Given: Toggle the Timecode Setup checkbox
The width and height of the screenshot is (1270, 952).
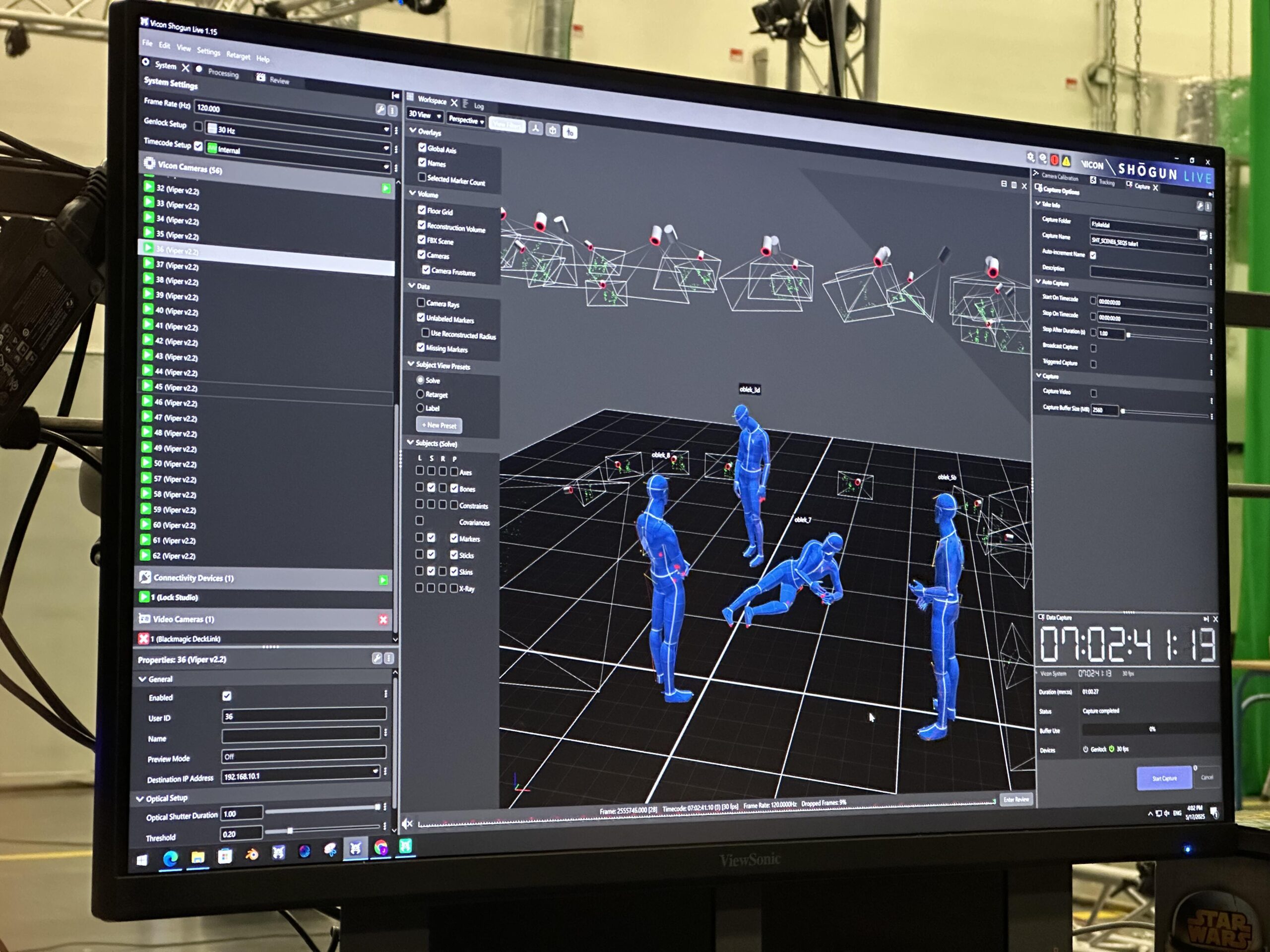Looking at the screenshot, I should click(198, 146).
